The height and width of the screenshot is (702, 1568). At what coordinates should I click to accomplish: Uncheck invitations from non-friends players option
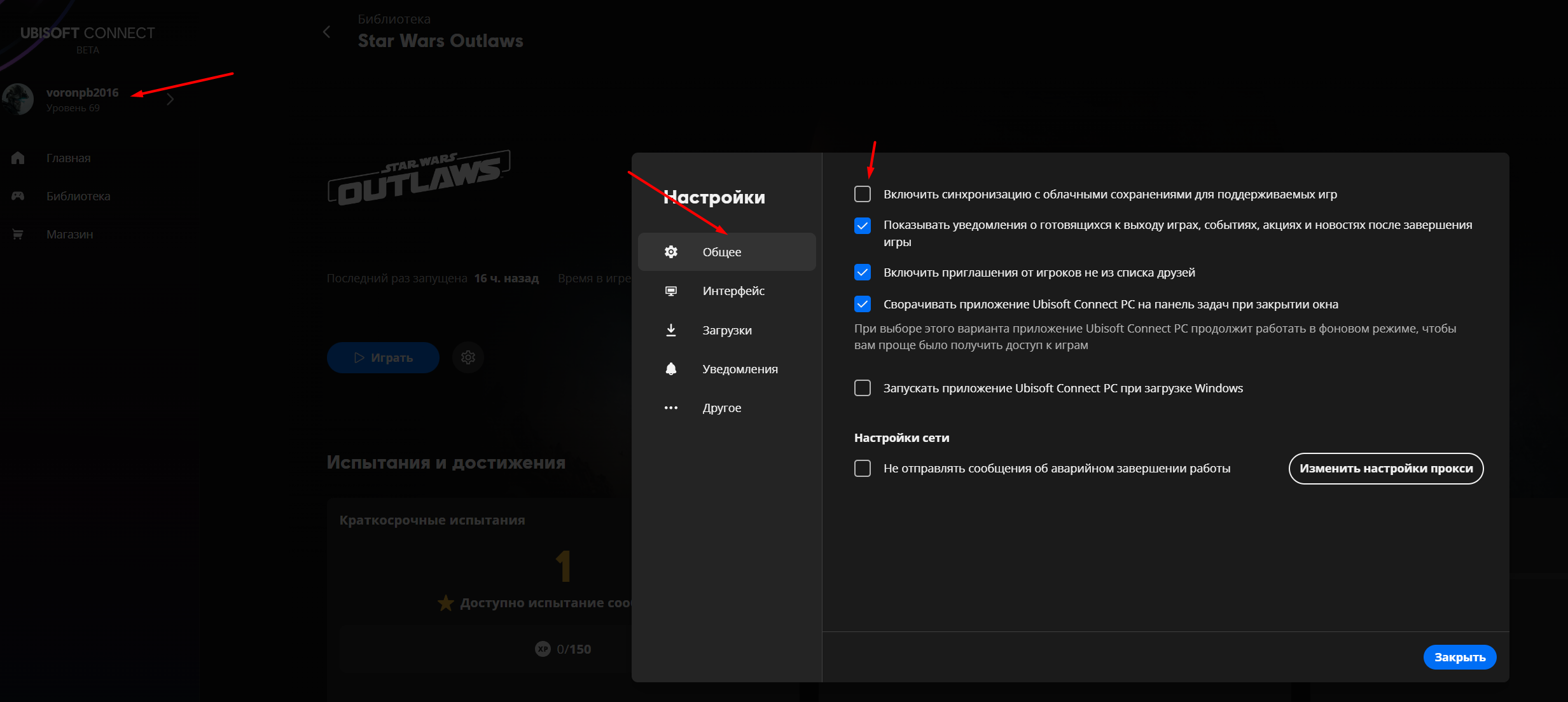pos(863,273)
